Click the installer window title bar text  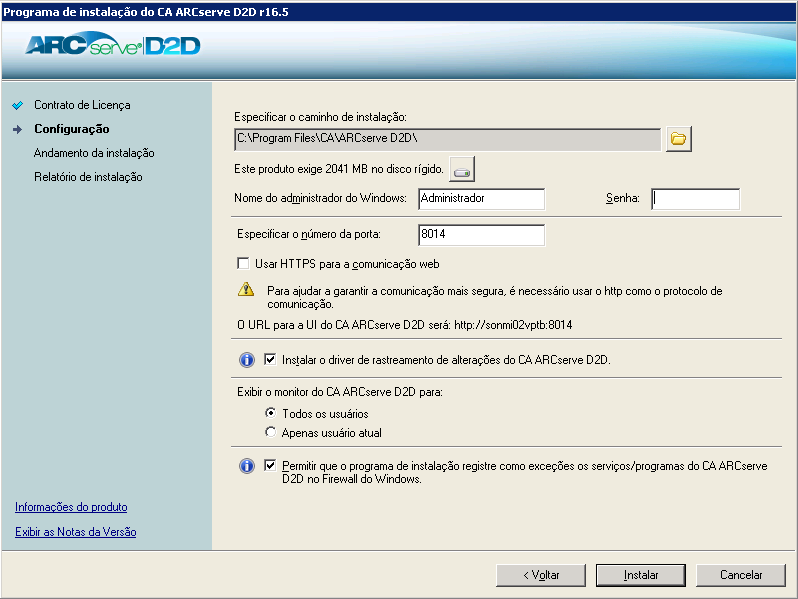(146, 12)
